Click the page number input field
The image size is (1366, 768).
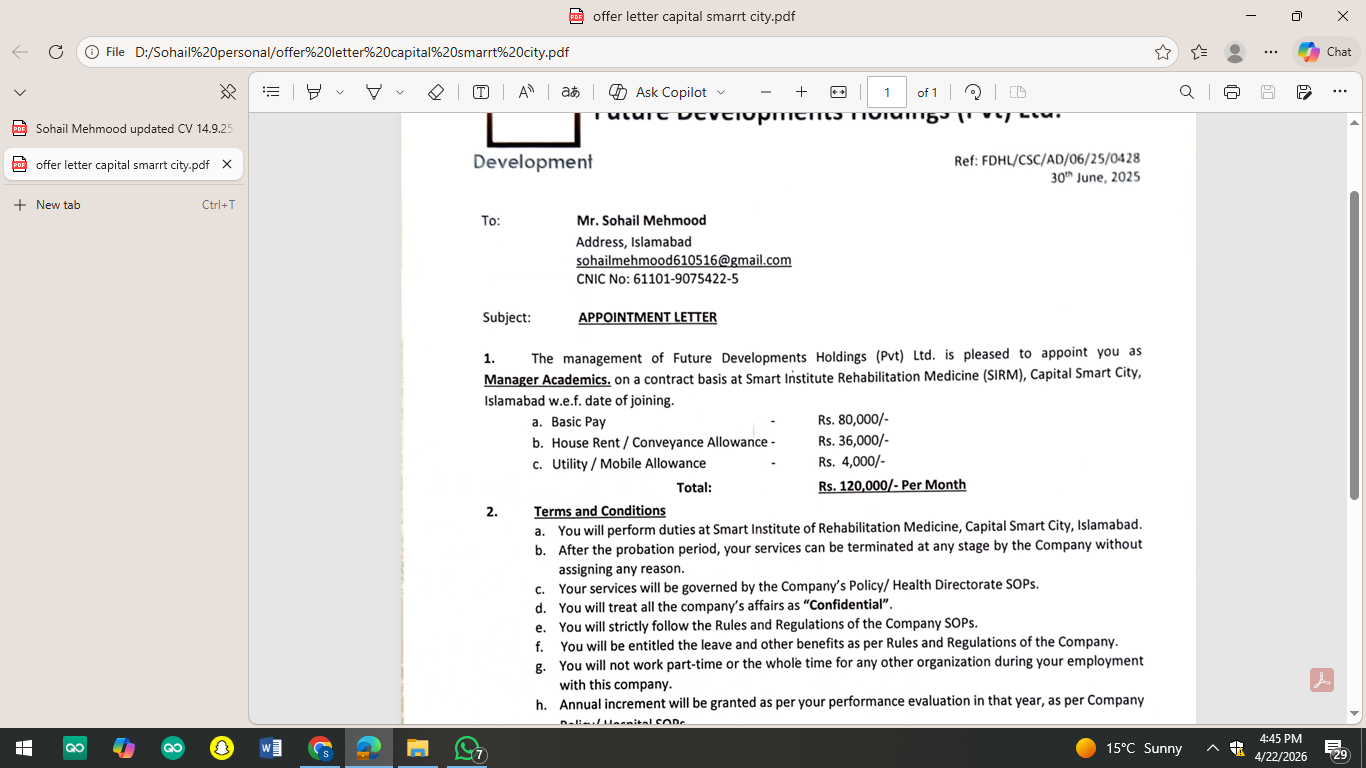tap(887, 92)
